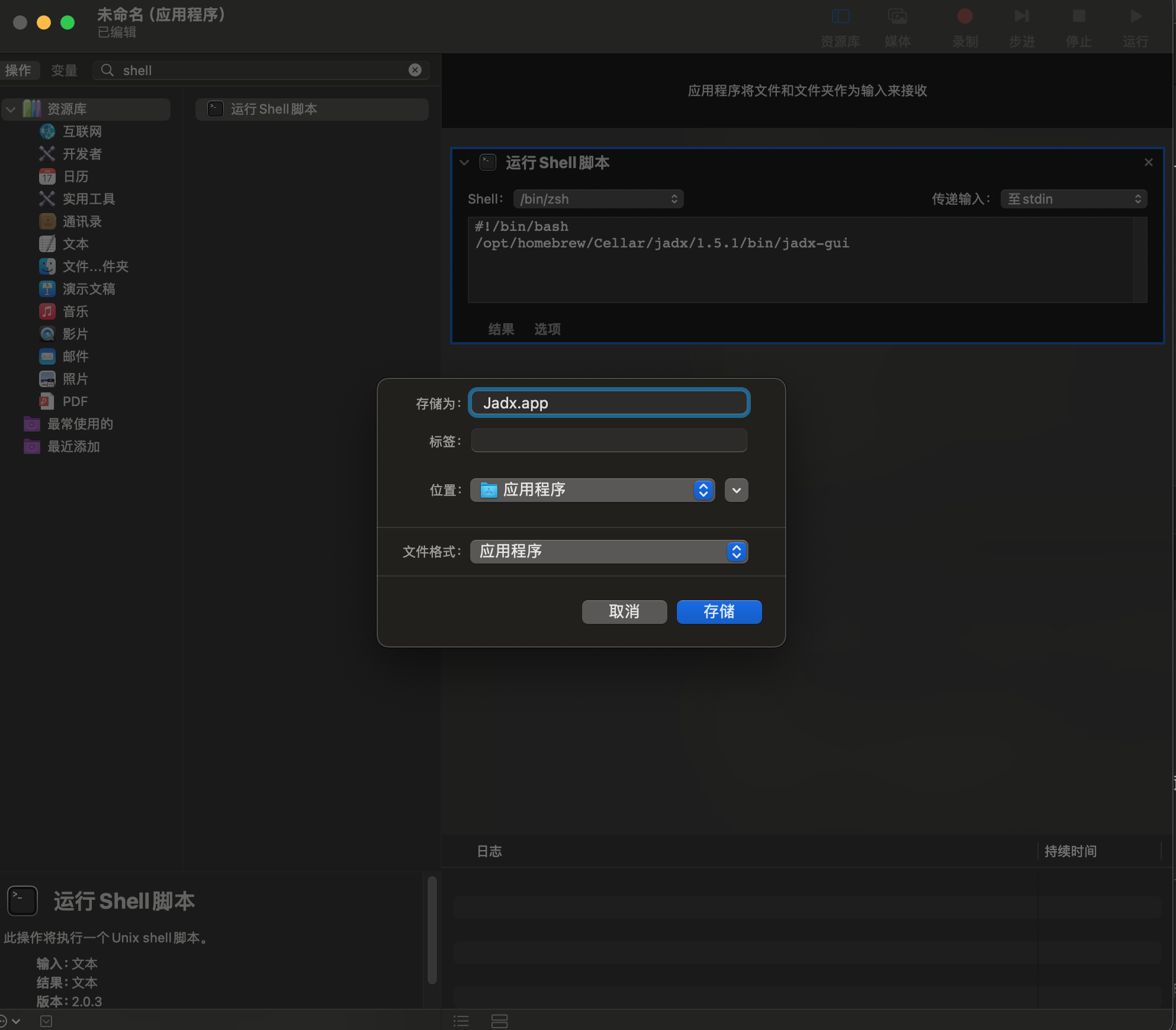Collapse the Library (资源库) tree item
Viewport: 1176px width, 1030px height.
click(x=11, y=109)
